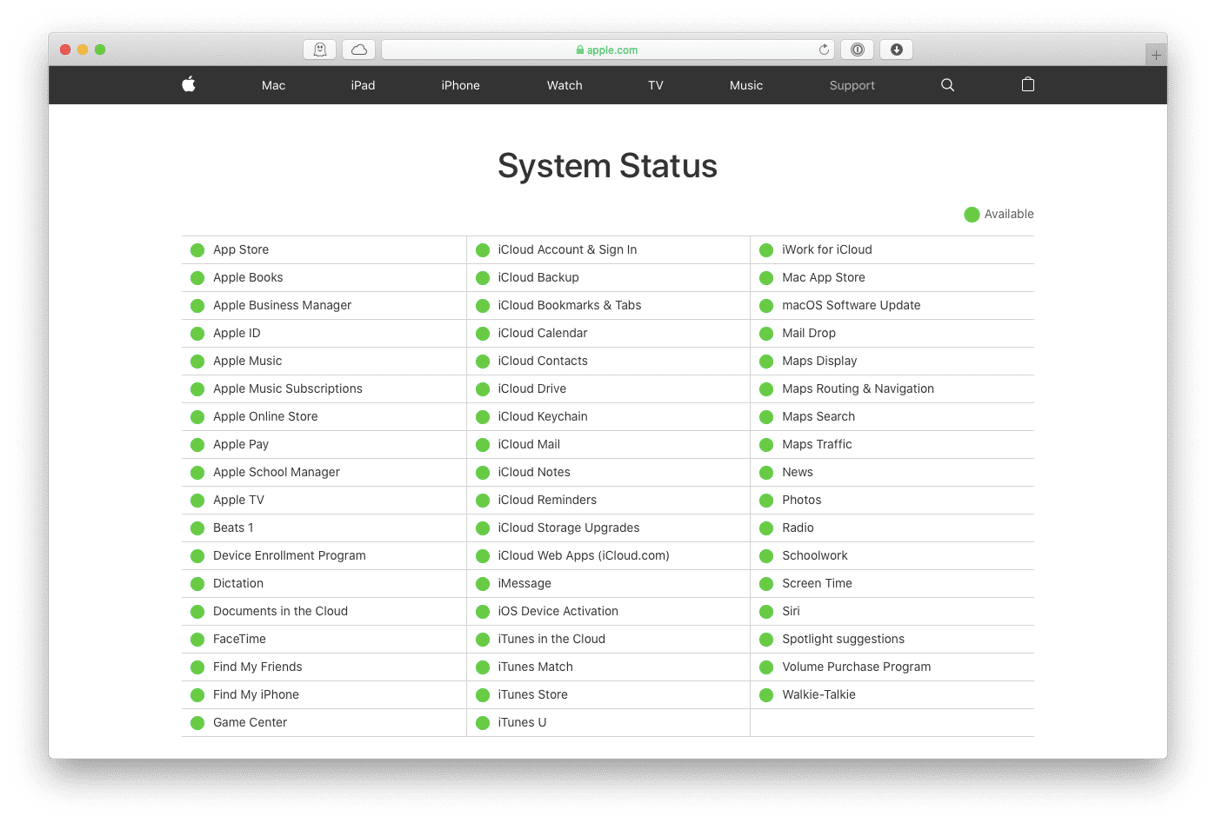Click the Dictation service label
Image resolution: width=1216 pixels, height=823 pixels.
pos(238,584)
